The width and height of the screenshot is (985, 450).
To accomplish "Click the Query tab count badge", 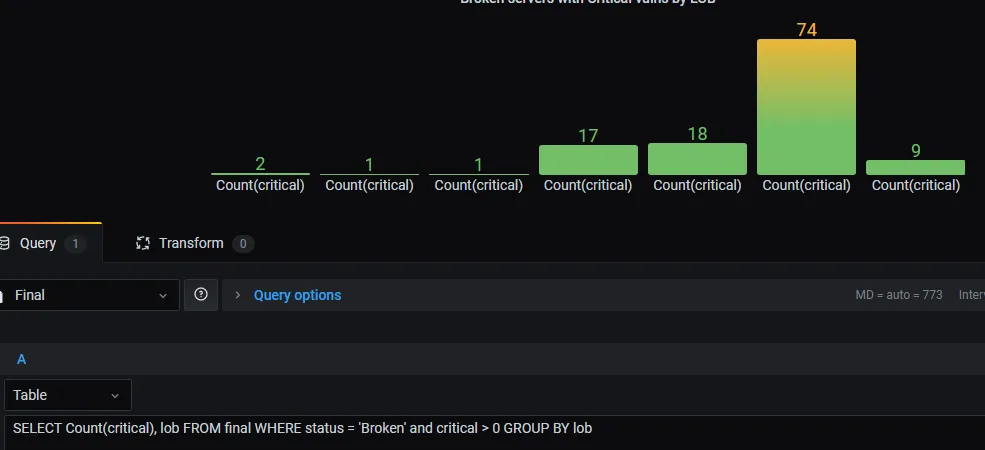I will click(x=75, y=243).
